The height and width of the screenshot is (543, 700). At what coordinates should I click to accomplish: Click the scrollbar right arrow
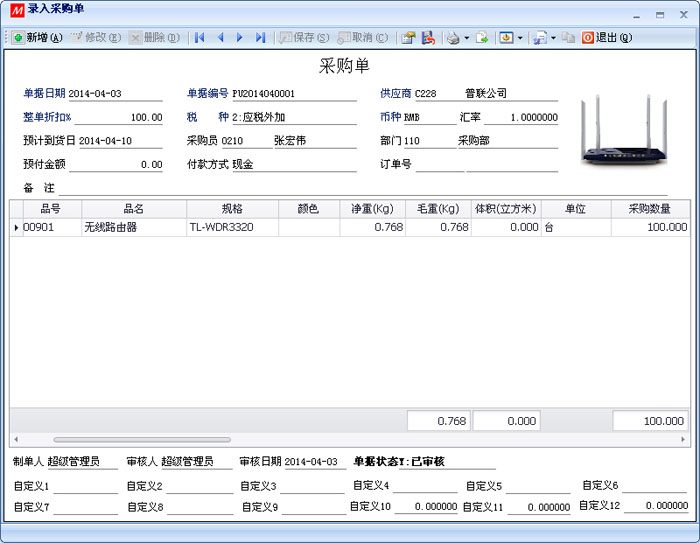point(683,439)
